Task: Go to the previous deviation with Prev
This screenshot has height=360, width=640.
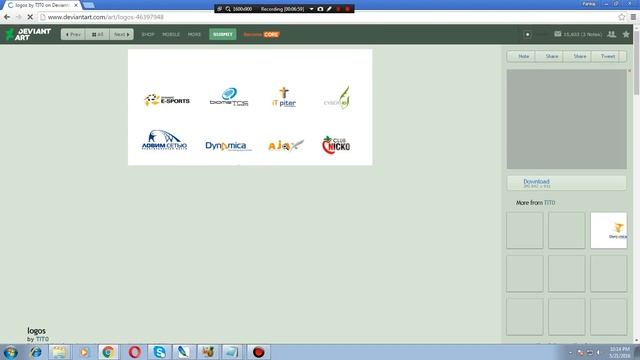Action: 73,34
